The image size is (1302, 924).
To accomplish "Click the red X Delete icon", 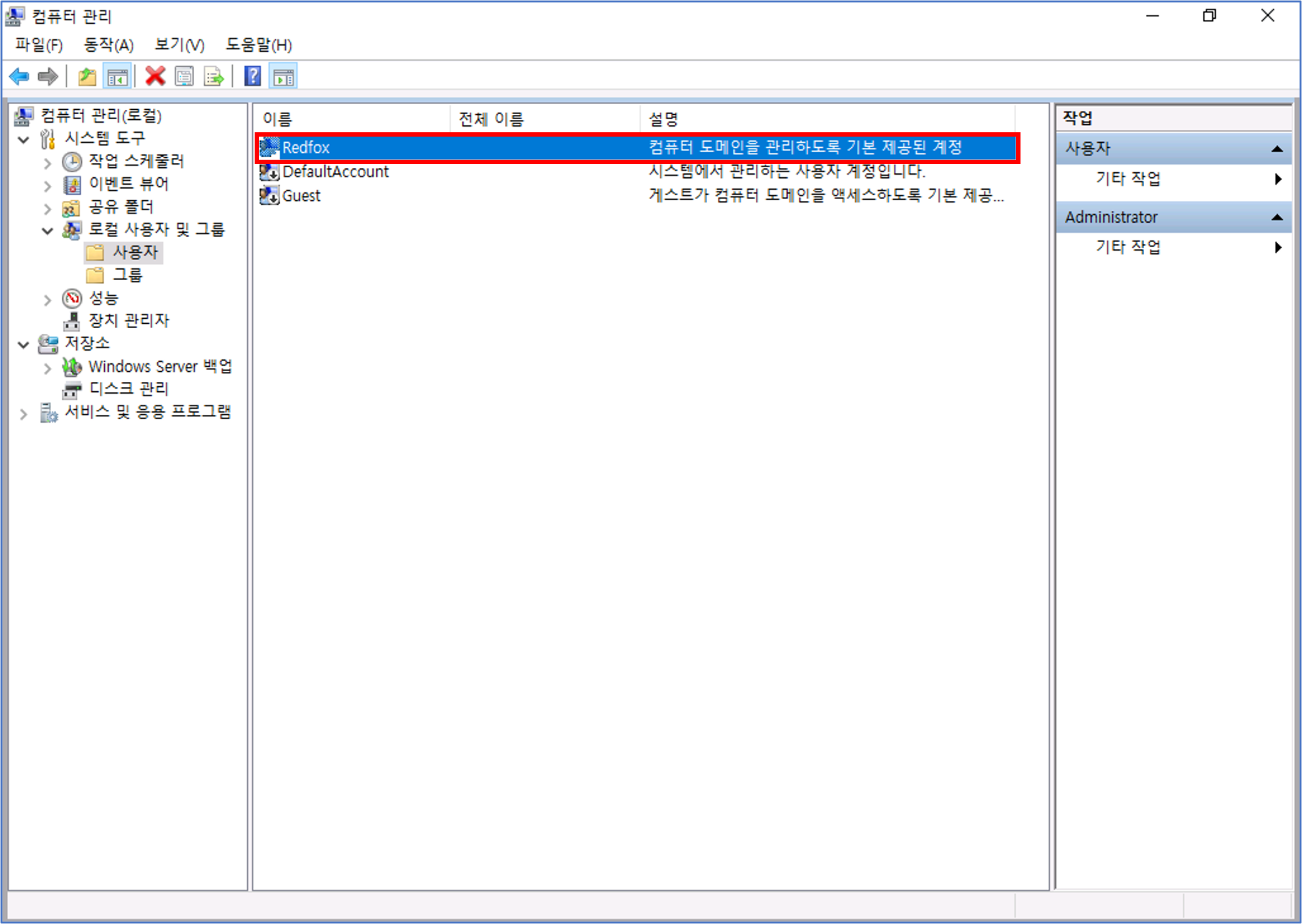I will [x=155, y=77].
